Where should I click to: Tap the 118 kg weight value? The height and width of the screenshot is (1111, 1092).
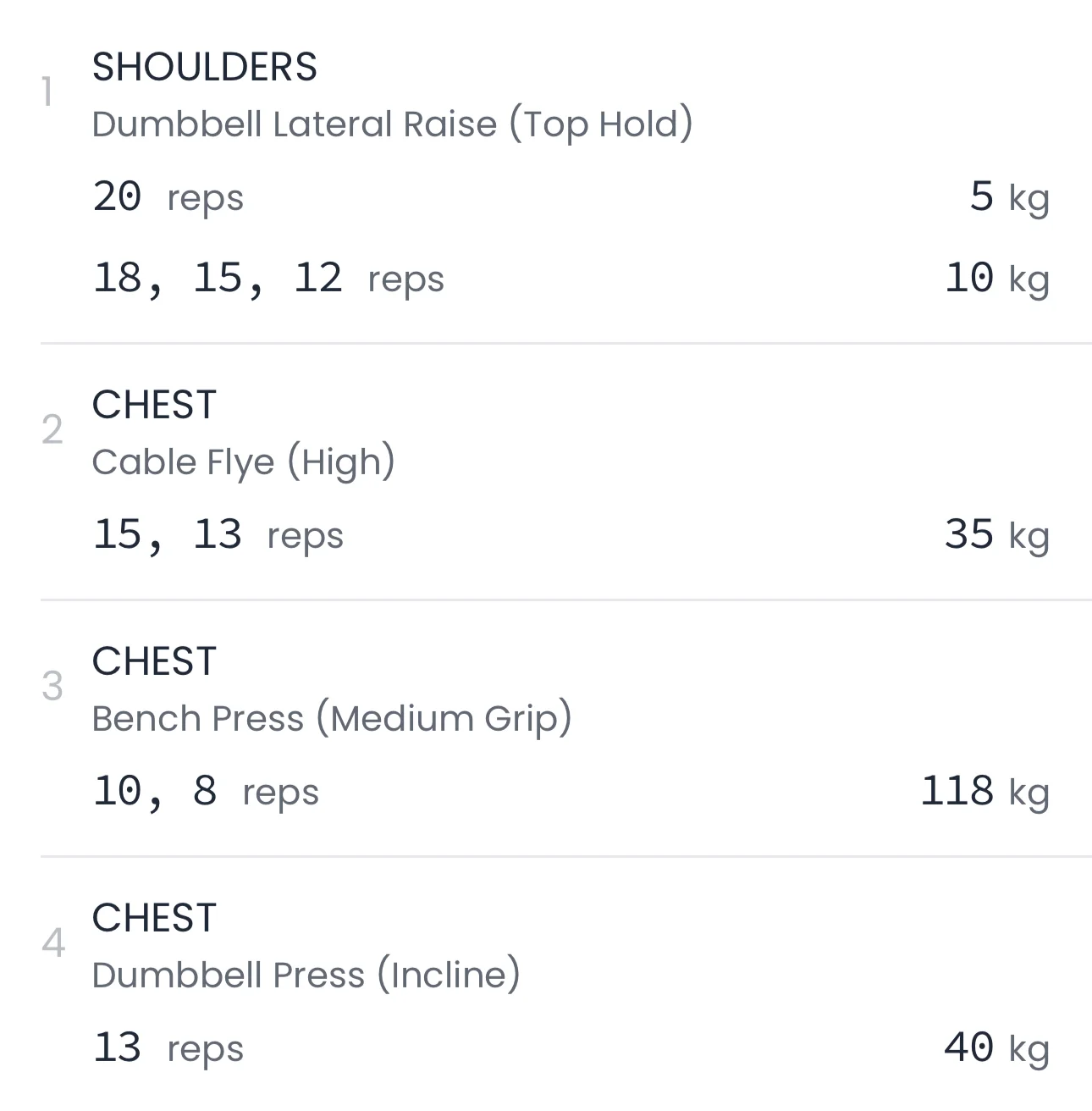click(x=984, y=792)
